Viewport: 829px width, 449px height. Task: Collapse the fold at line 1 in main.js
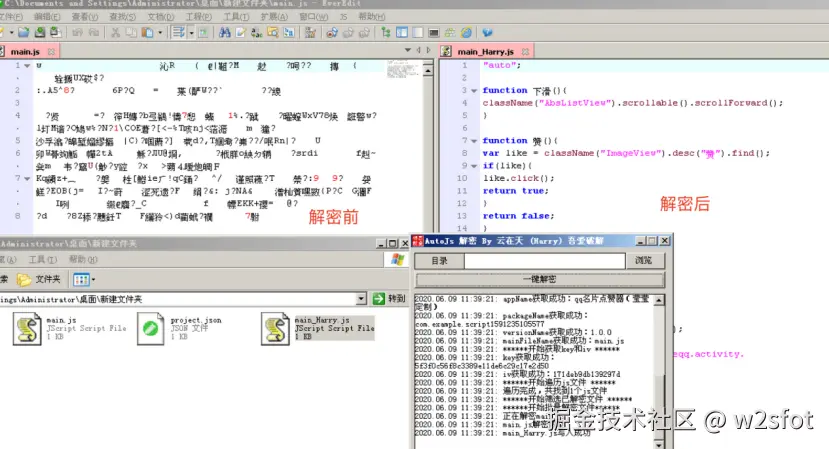[27, 66]
